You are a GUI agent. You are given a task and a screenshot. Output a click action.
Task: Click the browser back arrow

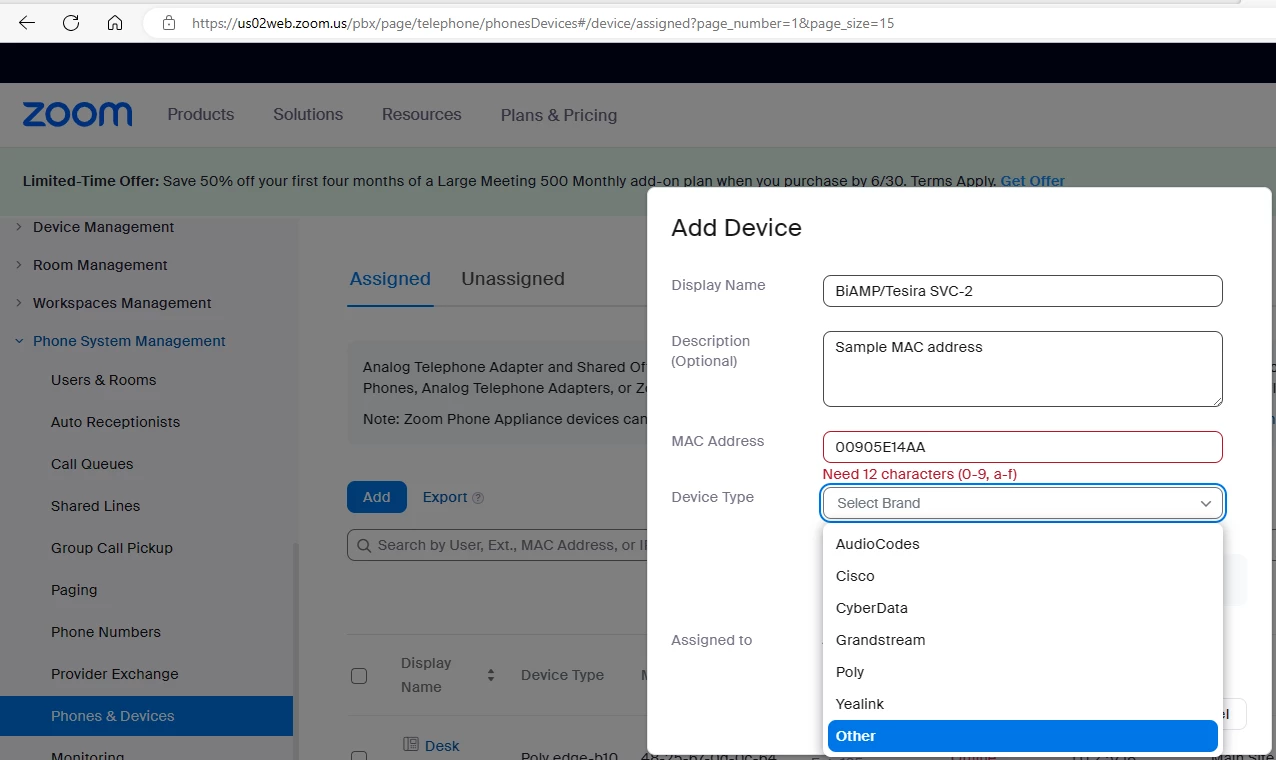click(27, 22)
